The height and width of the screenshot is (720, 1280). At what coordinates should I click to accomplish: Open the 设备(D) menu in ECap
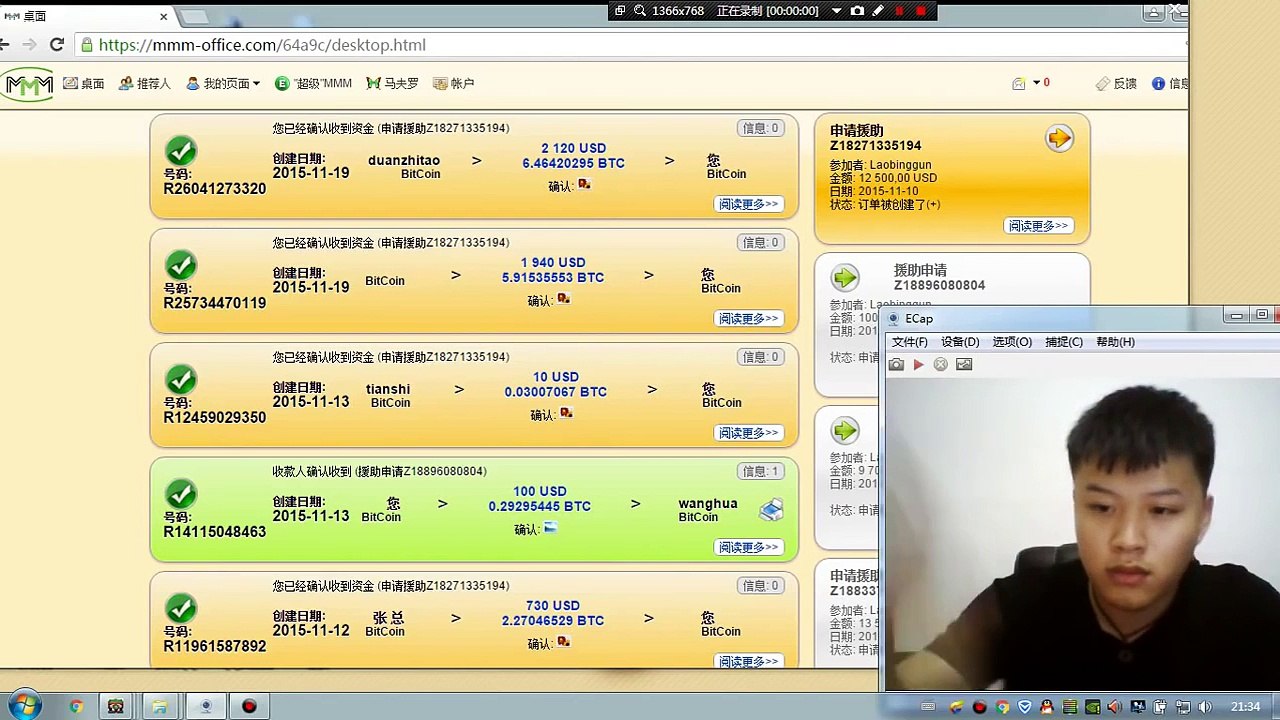click(960, 342)
